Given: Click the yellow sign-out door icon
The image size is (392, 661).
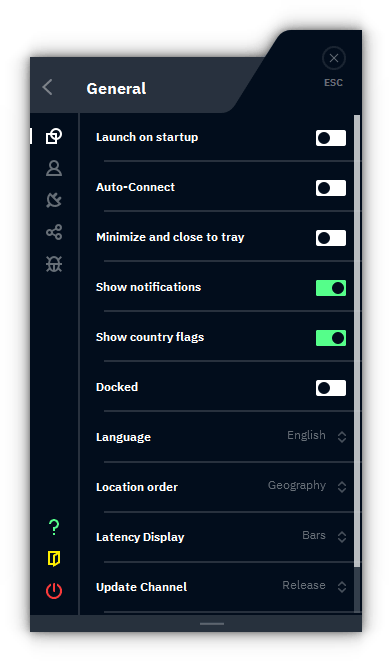Looking at the screenshot, I should (x=54, y=559).
